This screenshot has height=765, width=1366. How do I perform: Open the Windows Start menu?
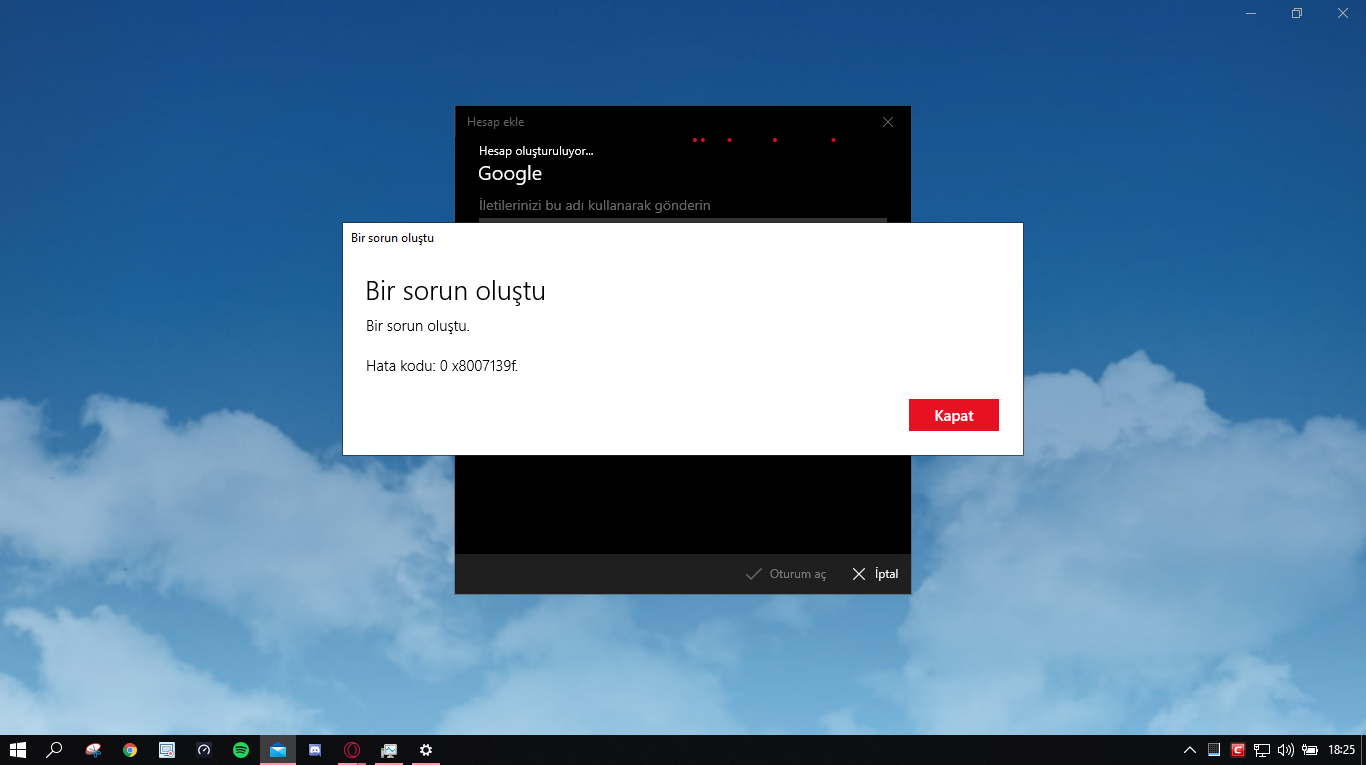17,749
